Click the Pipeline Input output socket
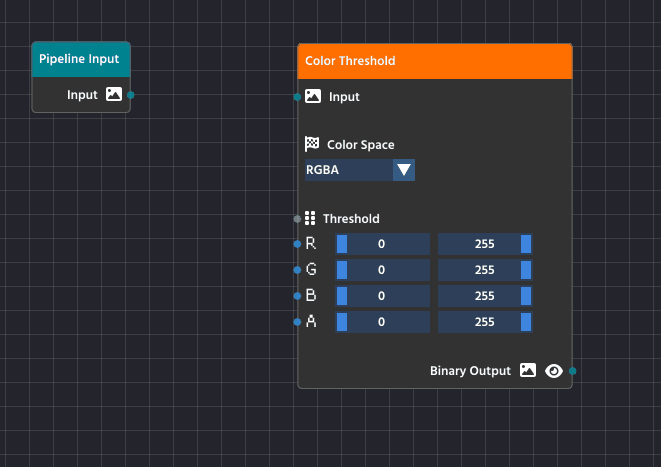The width and height of the screenshot is (661, 467). 131,95
